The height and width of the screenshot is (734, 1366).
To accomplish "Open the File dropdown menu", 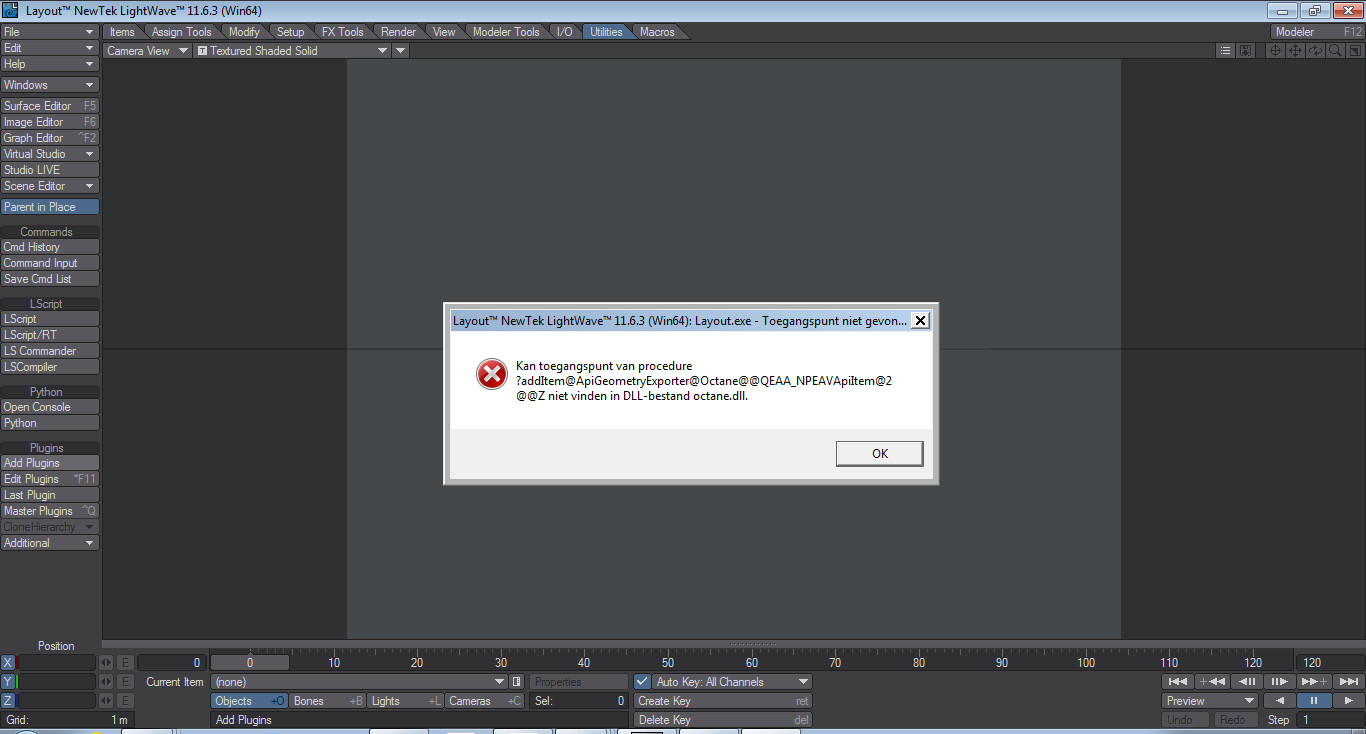I will click(x=50, y=32).
